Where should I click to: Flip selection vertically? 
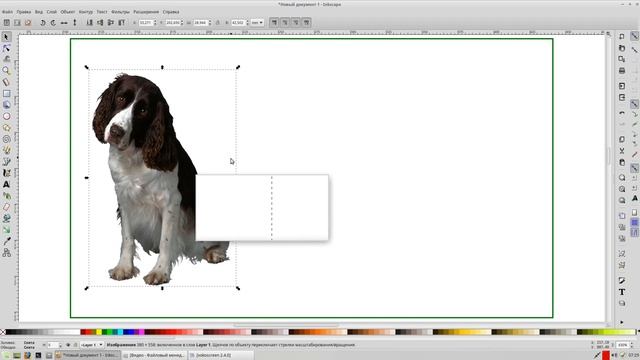pyautogui.click(x=75, y=22)
